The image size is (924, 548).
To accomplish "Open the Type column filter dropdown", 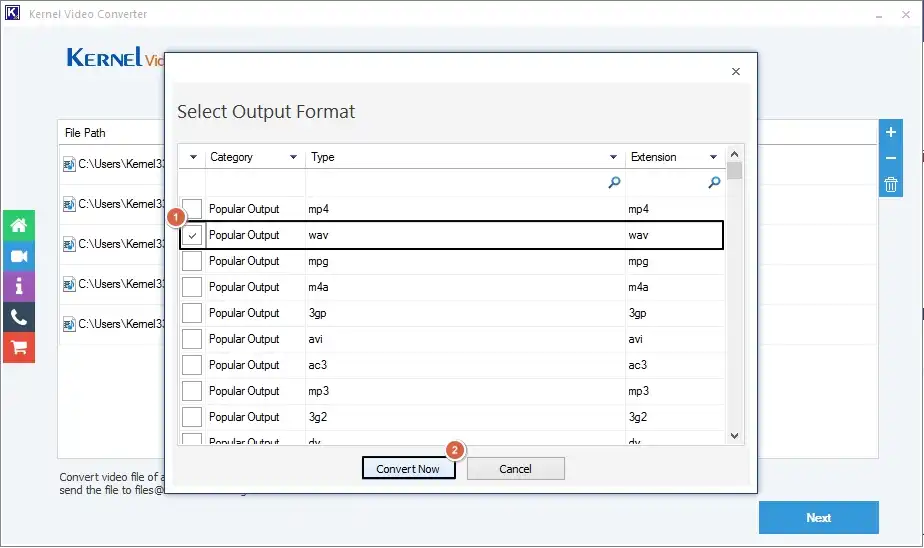I will (x=613, y=157).
